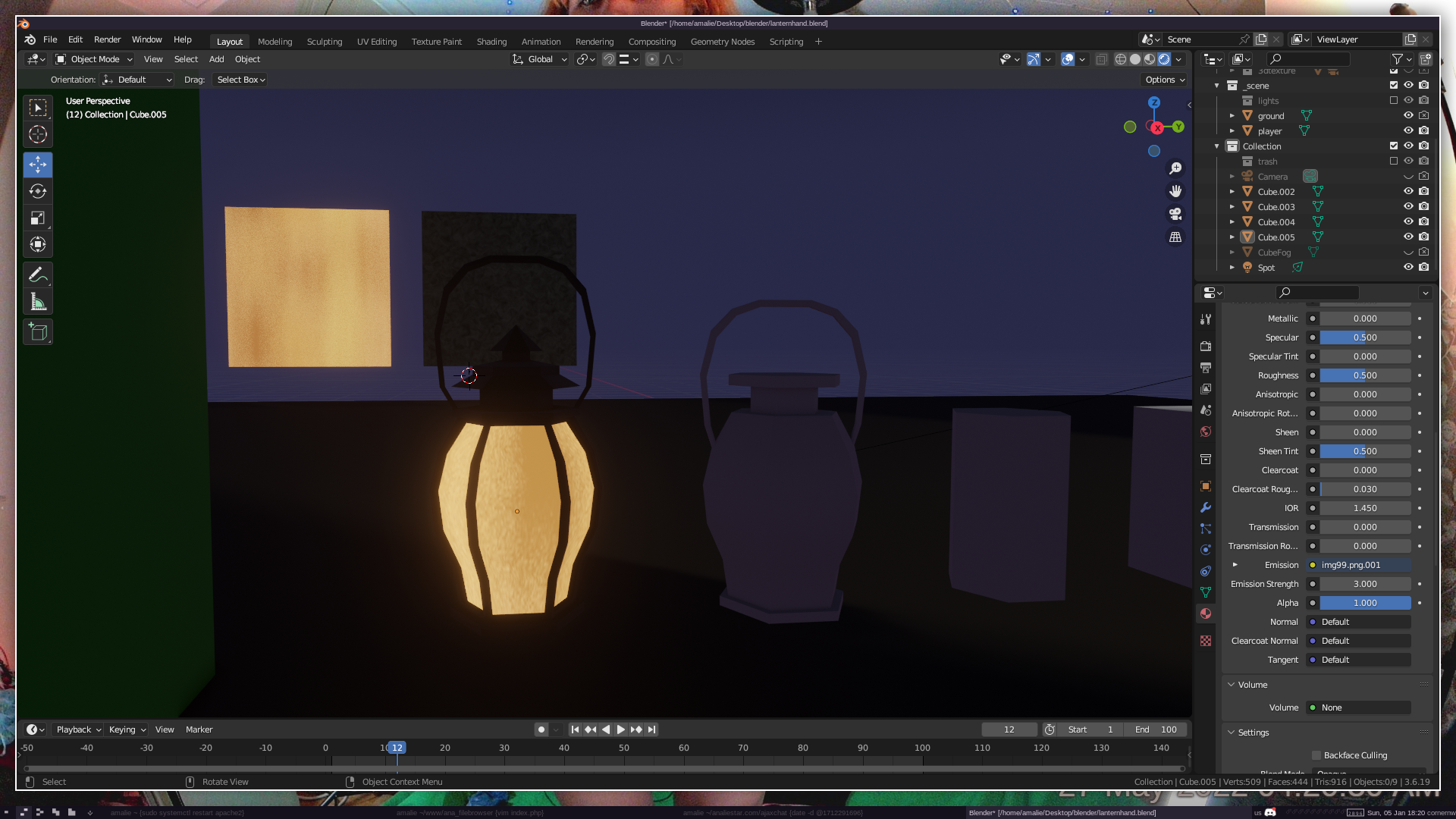
Task: Hide Cube.002 using its eye icon
Action: coord(1408,192)
